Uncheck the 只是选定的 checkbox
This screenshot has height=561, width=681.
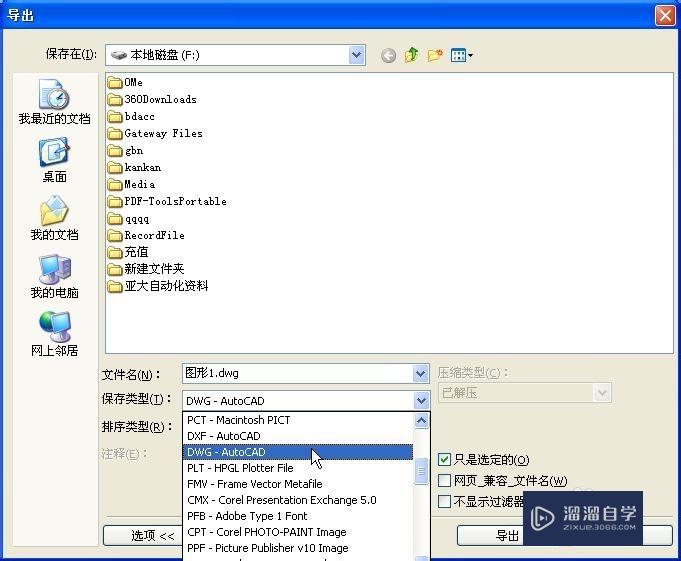(x=444, y=459)
